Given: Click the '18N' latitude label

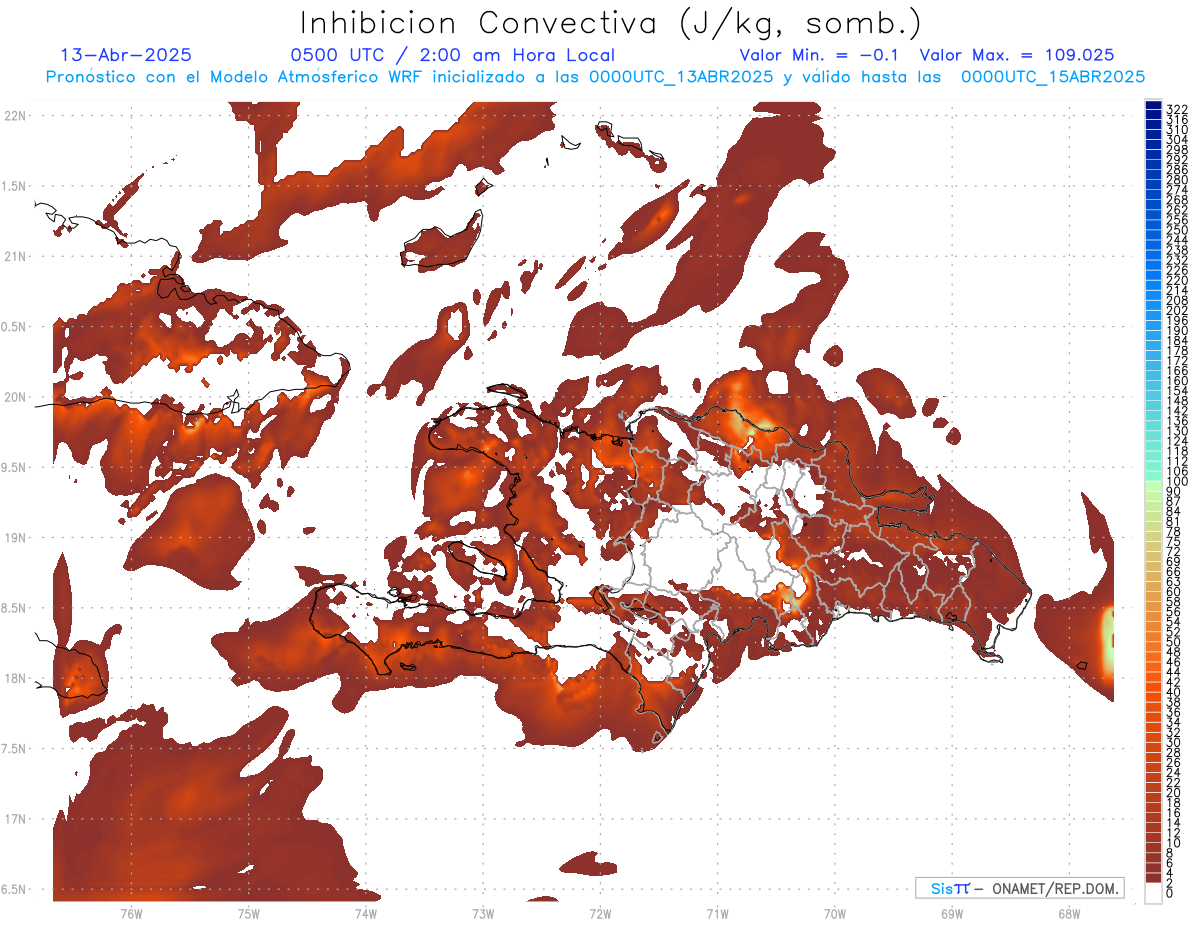Looking at the screenshot, I should (x=16, y=678).
